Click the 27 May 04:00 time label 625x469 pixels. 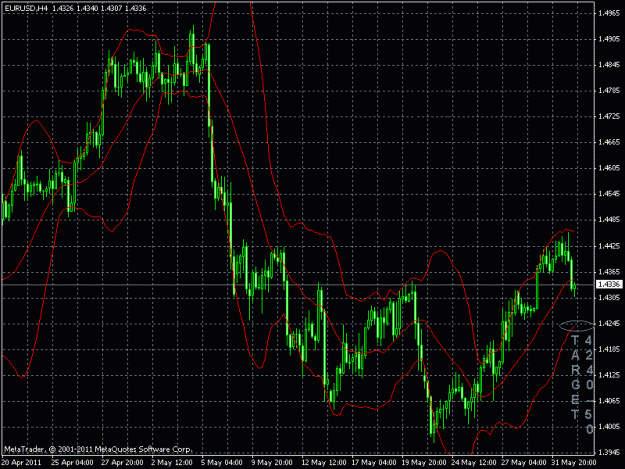click(523, 463)
